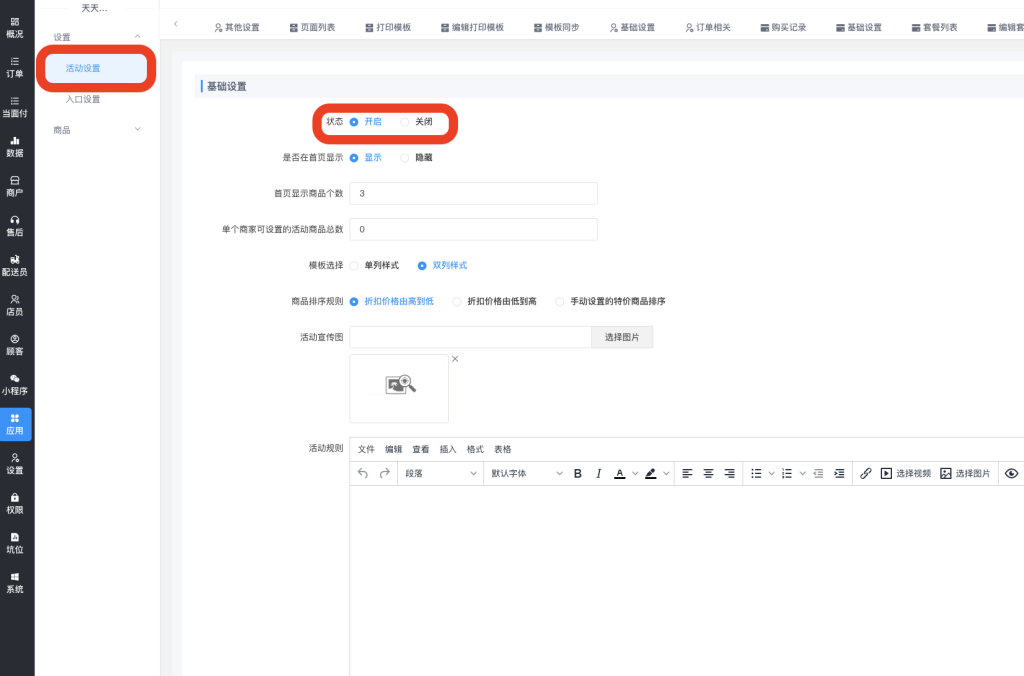
Task: Increase indent using the editor toolbar
Action: point(839,474)
